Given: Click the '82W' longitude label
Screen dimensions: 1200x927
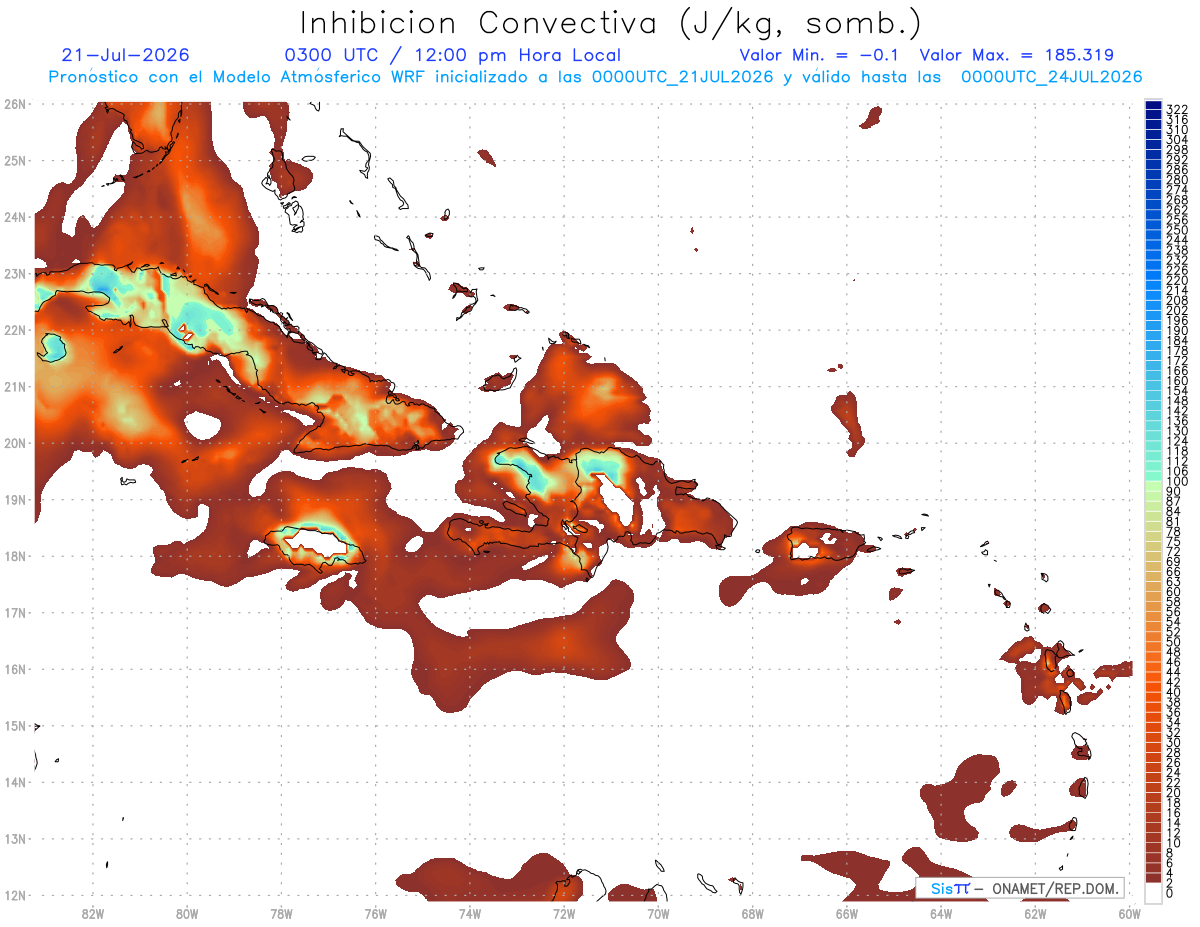Looking at the screenshot, I should 93,912.
